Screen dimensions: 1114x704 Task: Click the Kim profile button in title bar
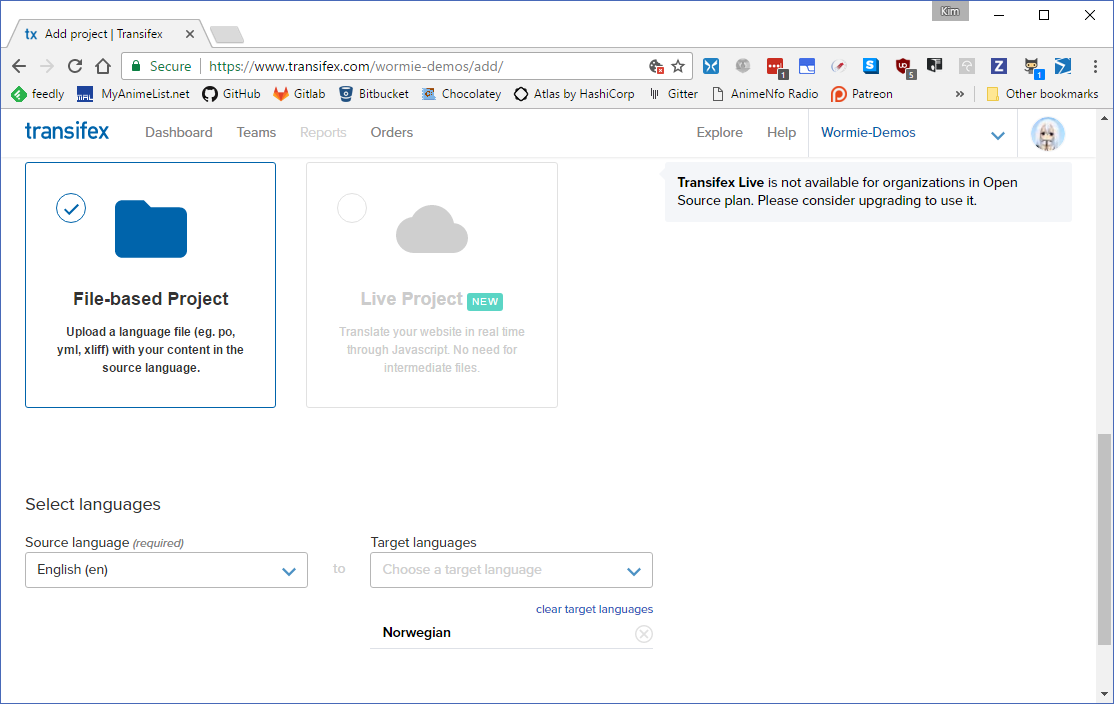[950, 11]
